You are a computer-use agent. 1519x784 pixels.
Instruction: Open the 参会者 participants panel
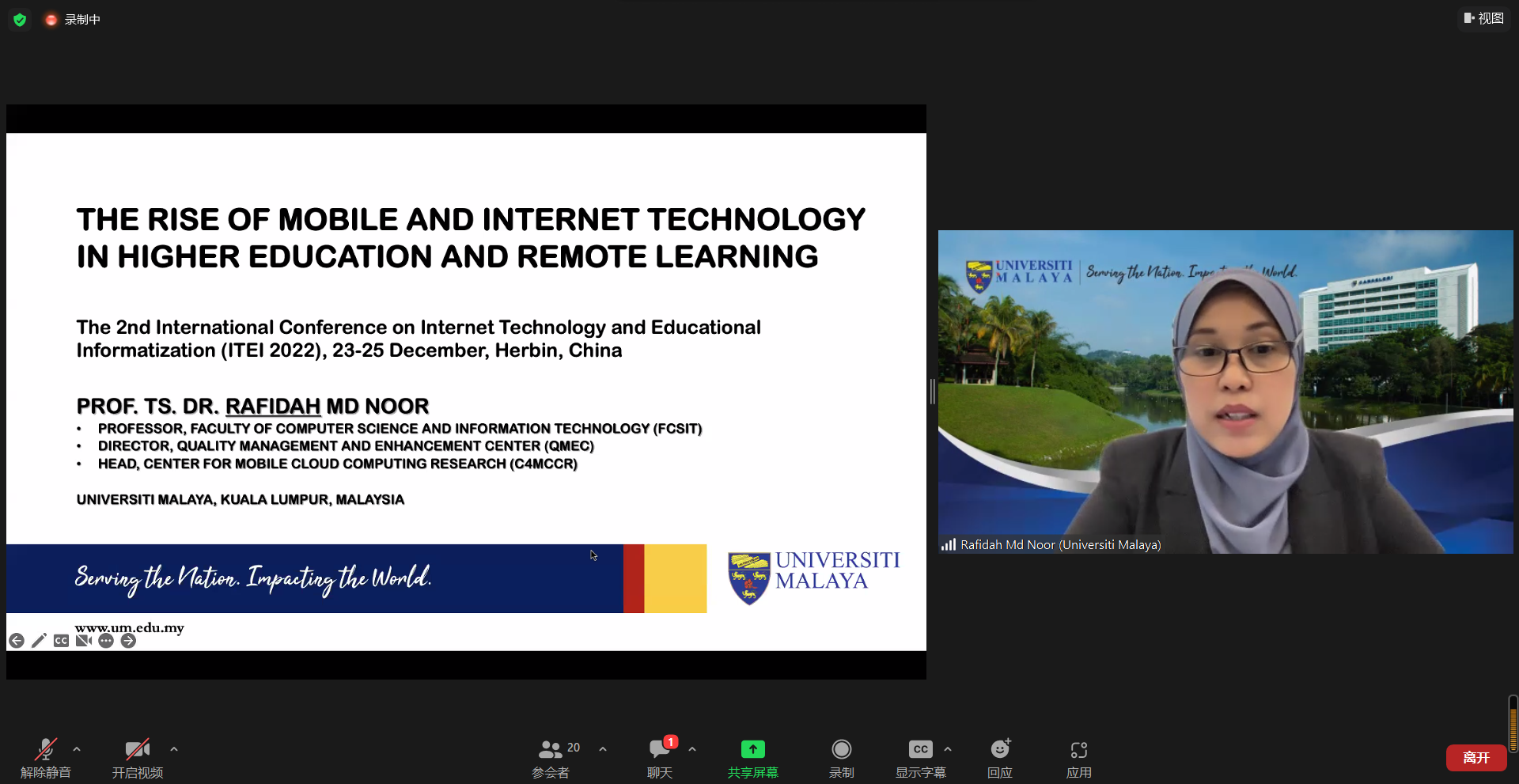click(551, 758)
